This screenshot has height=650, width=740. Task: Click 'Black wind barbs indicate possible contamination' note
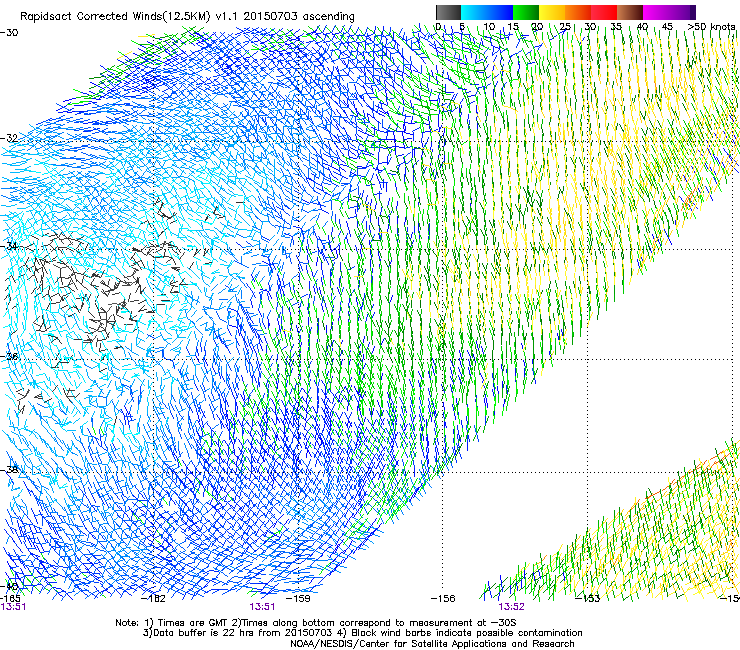pos(467,633)
